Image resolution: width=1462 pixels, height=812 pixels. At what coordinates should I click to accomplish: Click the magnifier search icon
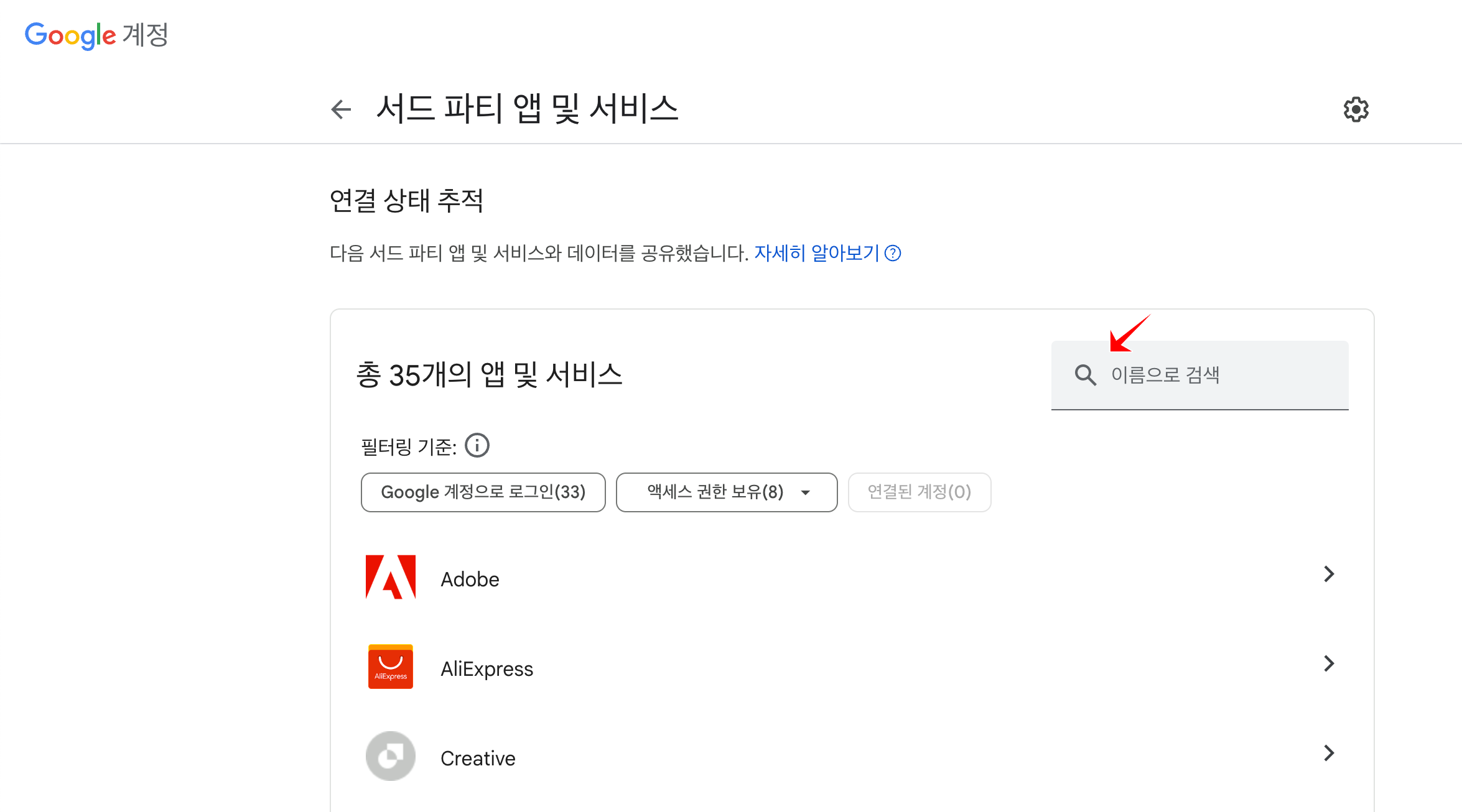pyautogui.click(x=1085, y=375)
